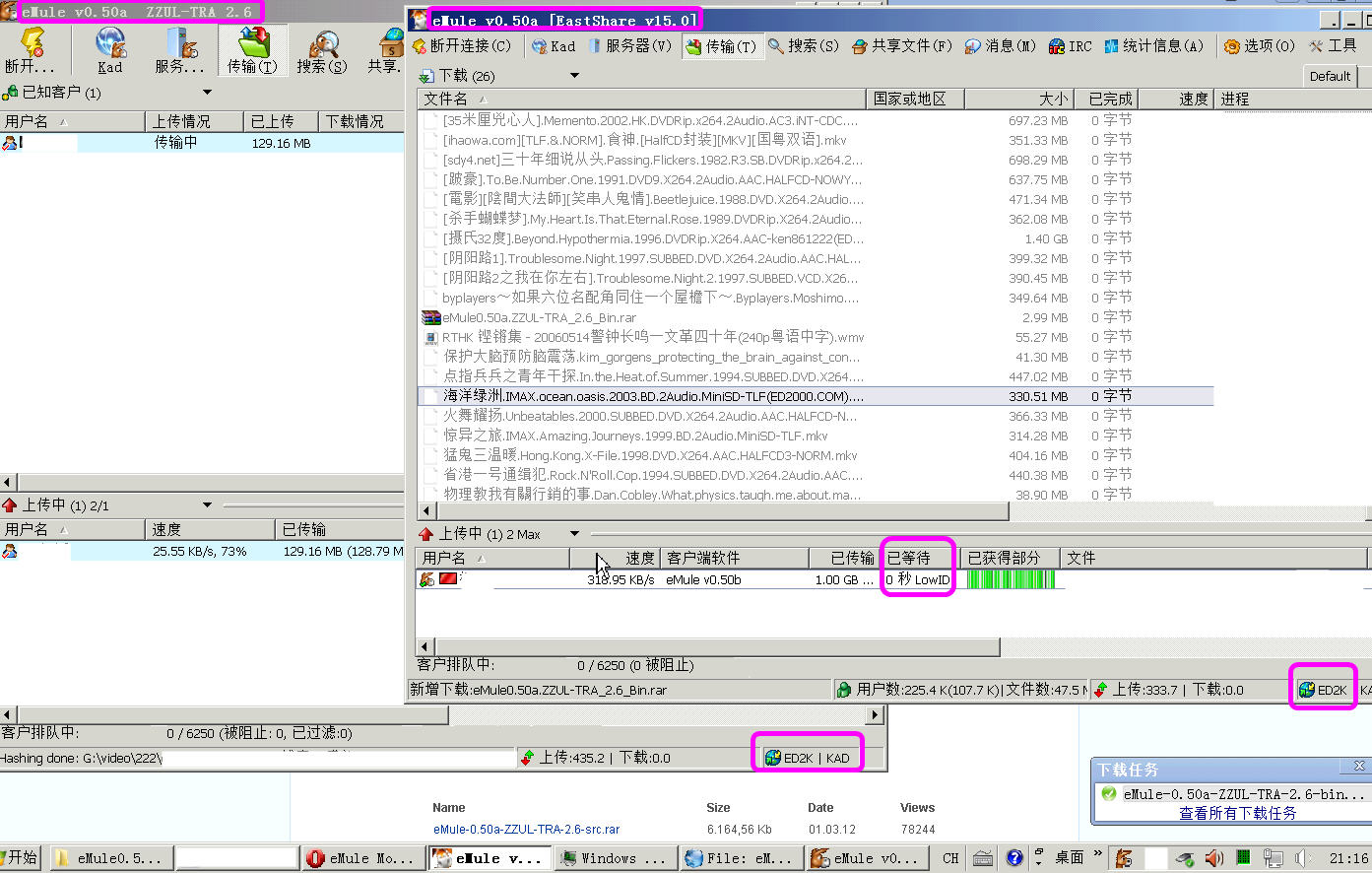Image resolution: width=1372 pixels, height=873 pixels.
Task: Click the eMule v0.50b client cell
Action: [703, 579]
